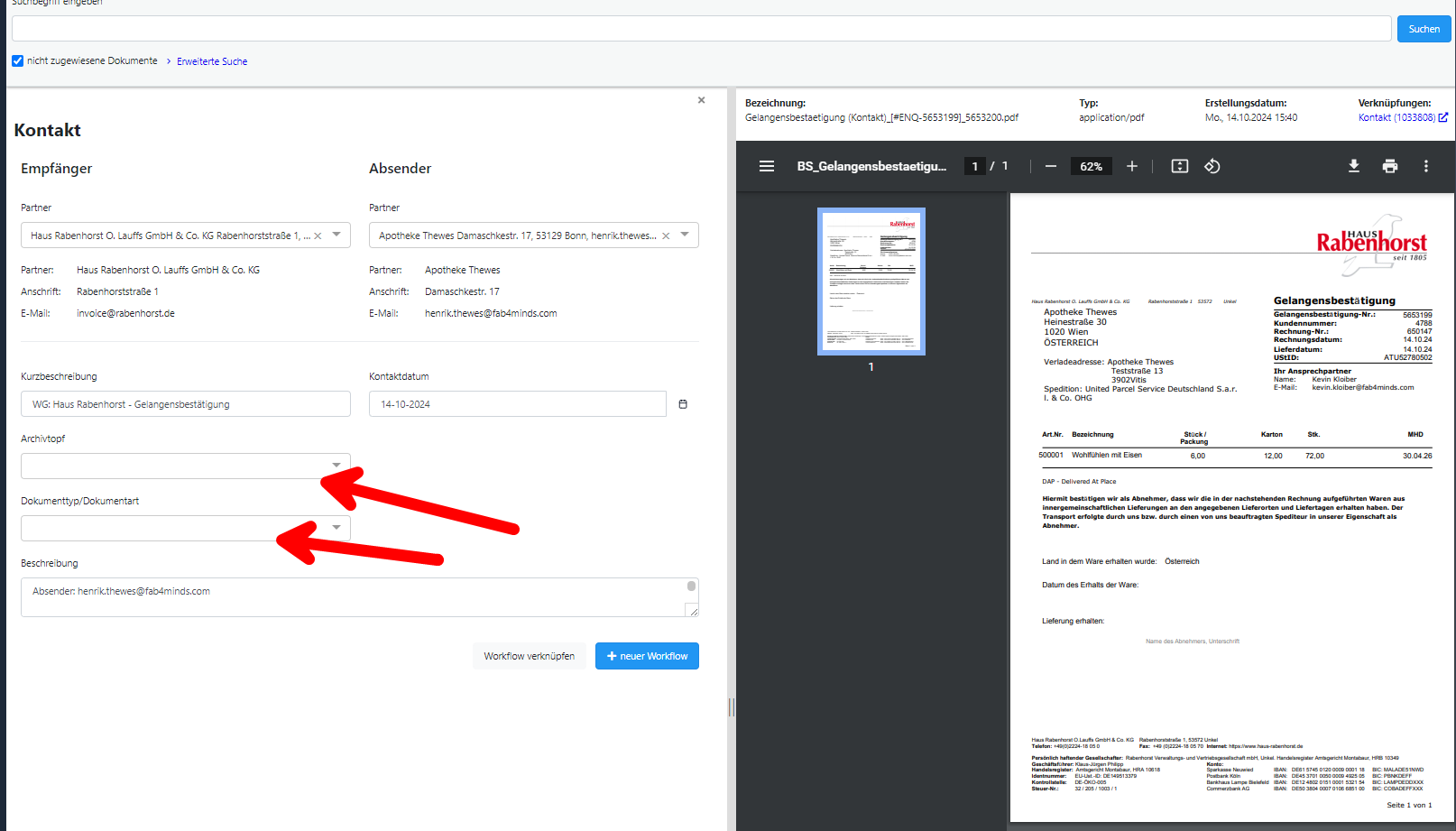Expand the Archivtopf dropdown
This screenshot has width=1456, height=831.
pyautogui.click(x=336, y=466)
